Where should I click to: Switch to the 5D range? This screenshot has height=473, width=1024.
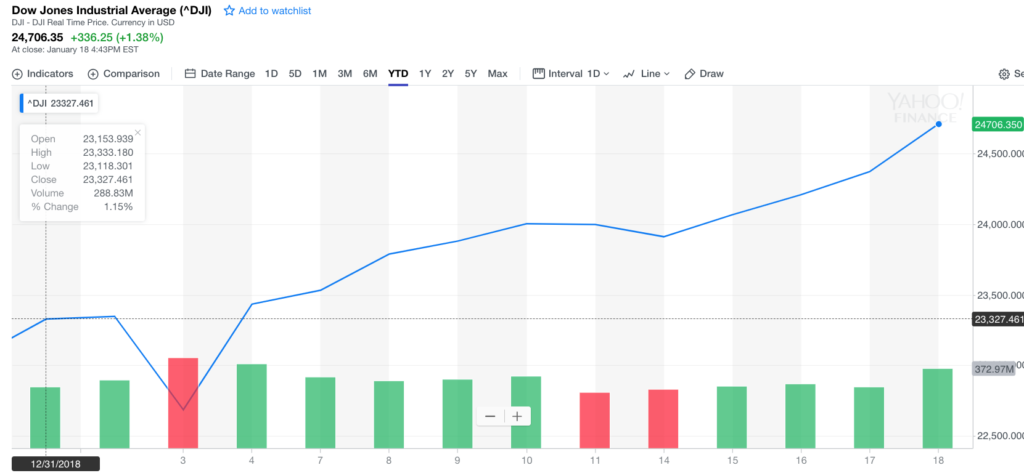click(x=295, y=74)
